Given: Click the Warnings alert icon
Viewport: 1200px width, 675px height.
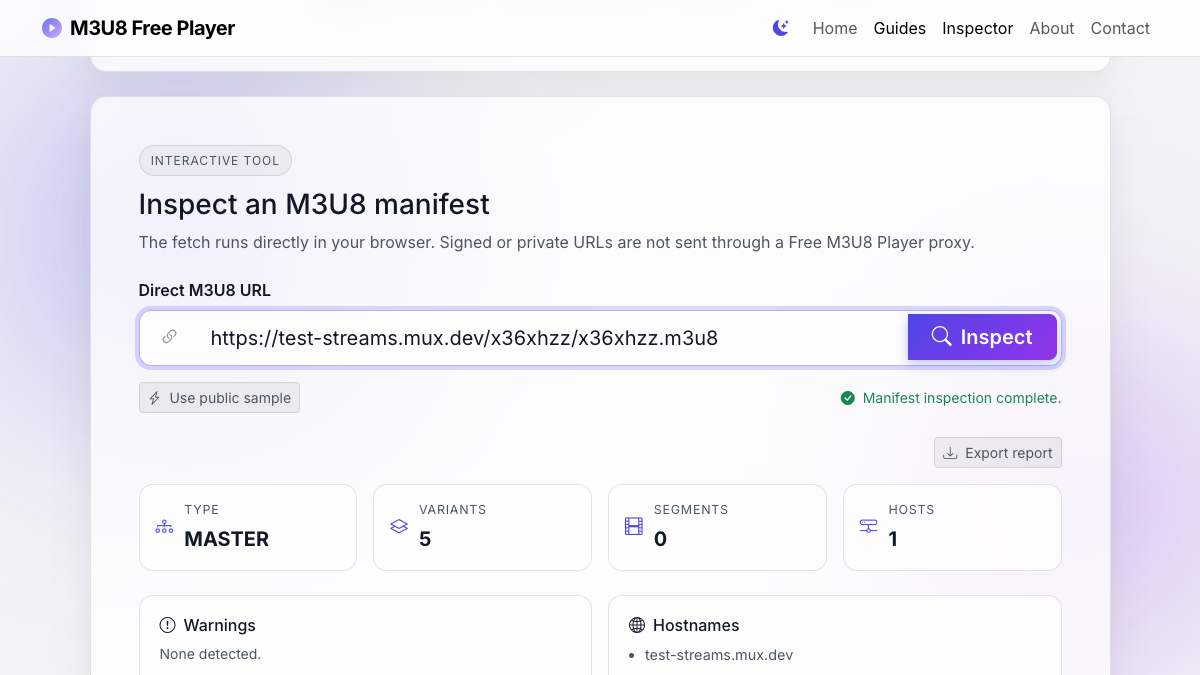Looking at the screenshot, I should tap(168, 625).
